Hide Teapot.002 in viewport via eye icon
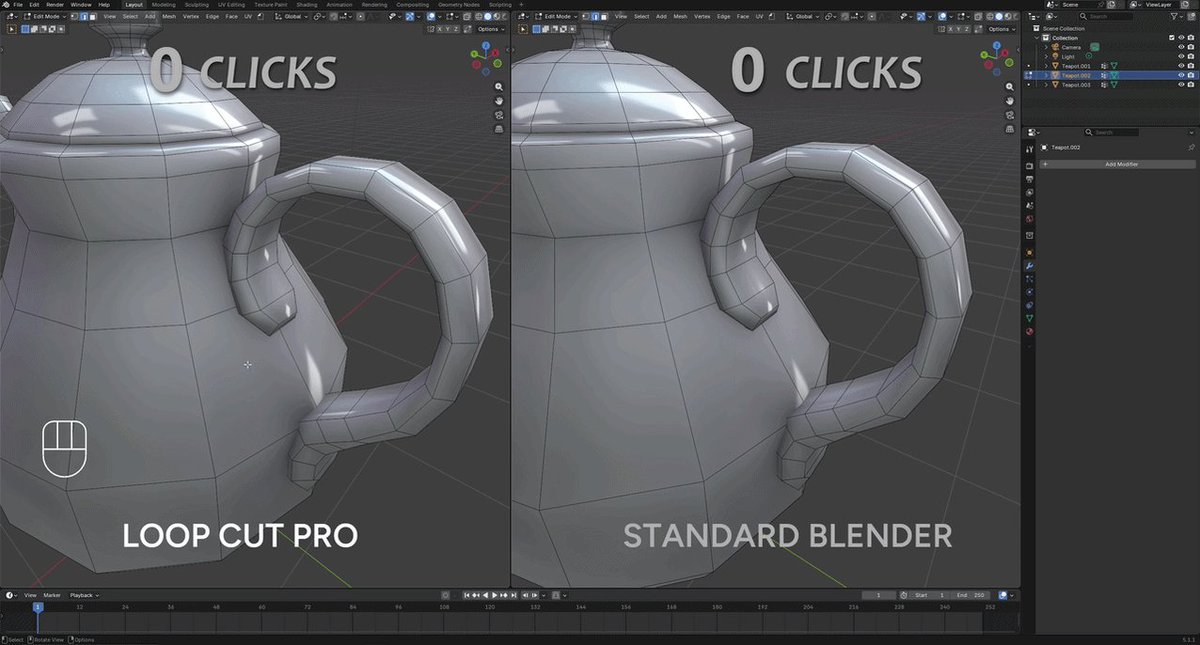This screenshot has width=1200, height=645. pos(1181,75)
